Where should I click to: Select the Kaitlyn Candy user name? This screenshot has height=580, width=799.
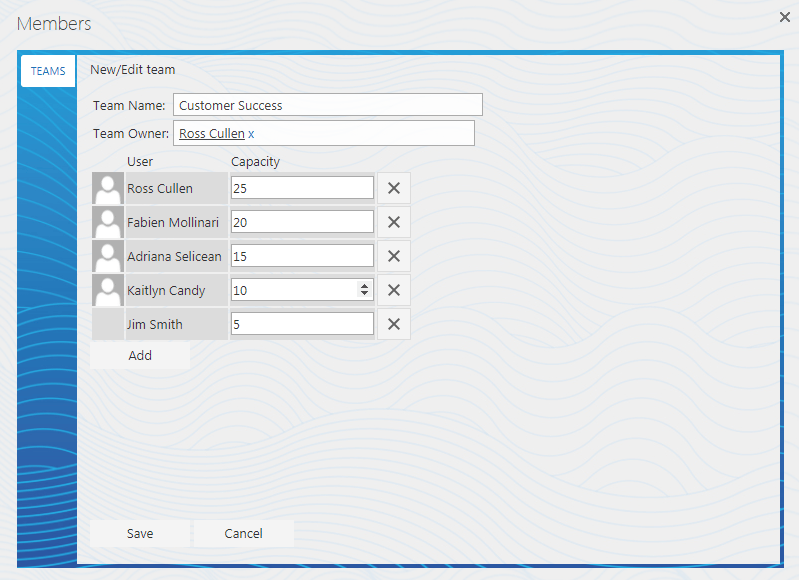click(166, 291)
